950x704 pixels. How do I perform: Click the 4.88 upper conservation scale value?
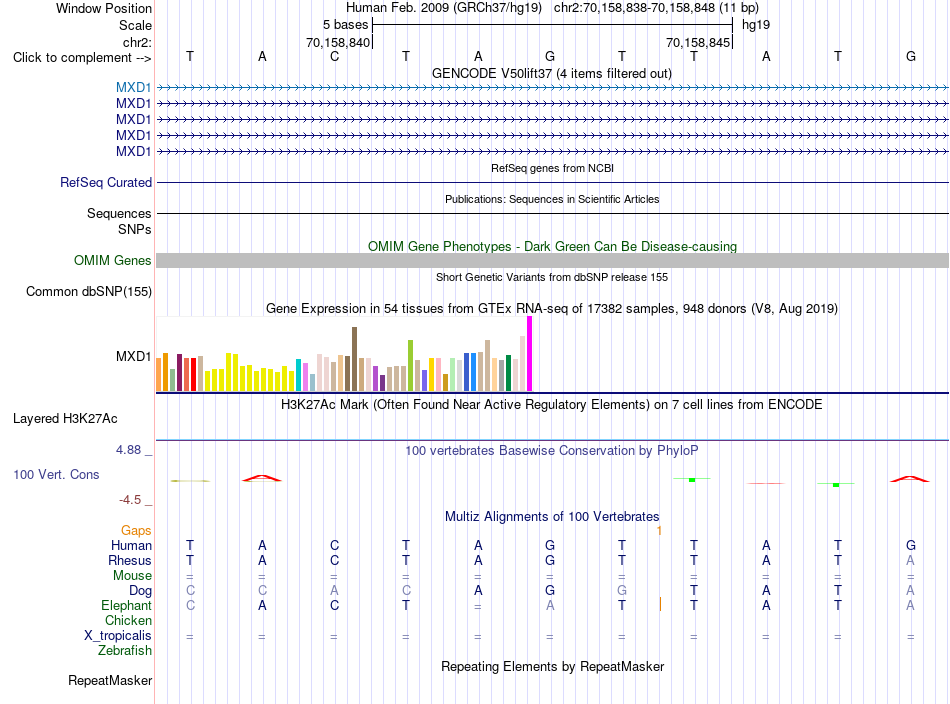point(128,450)
